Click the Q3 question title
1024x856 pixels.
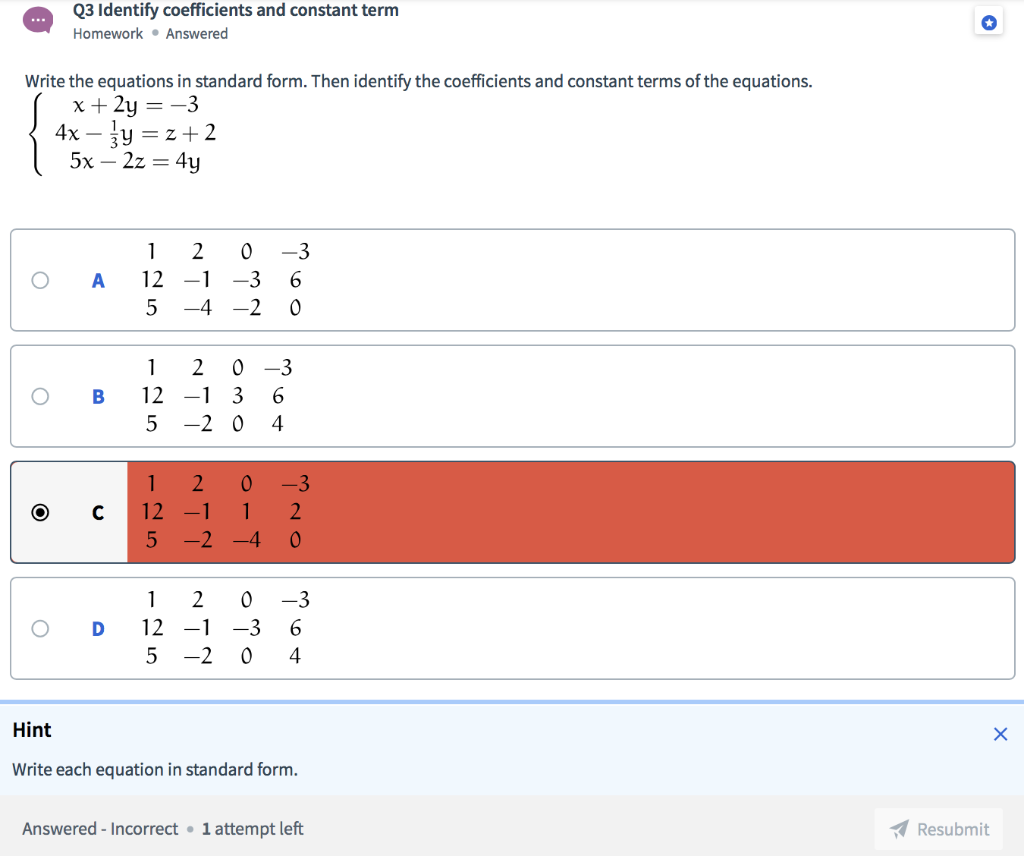click(x=235, y=10)
